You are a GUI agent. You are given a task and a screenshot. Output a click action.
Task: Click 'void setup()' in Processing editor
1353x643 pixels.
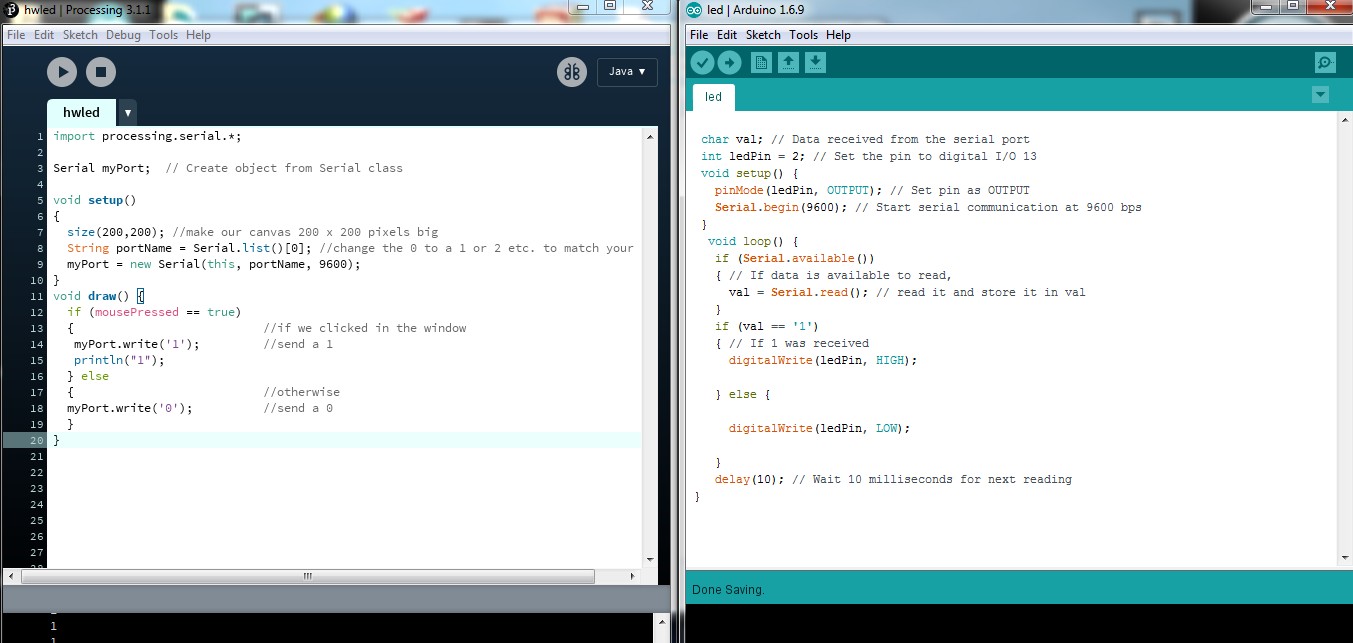coord(94,200)
